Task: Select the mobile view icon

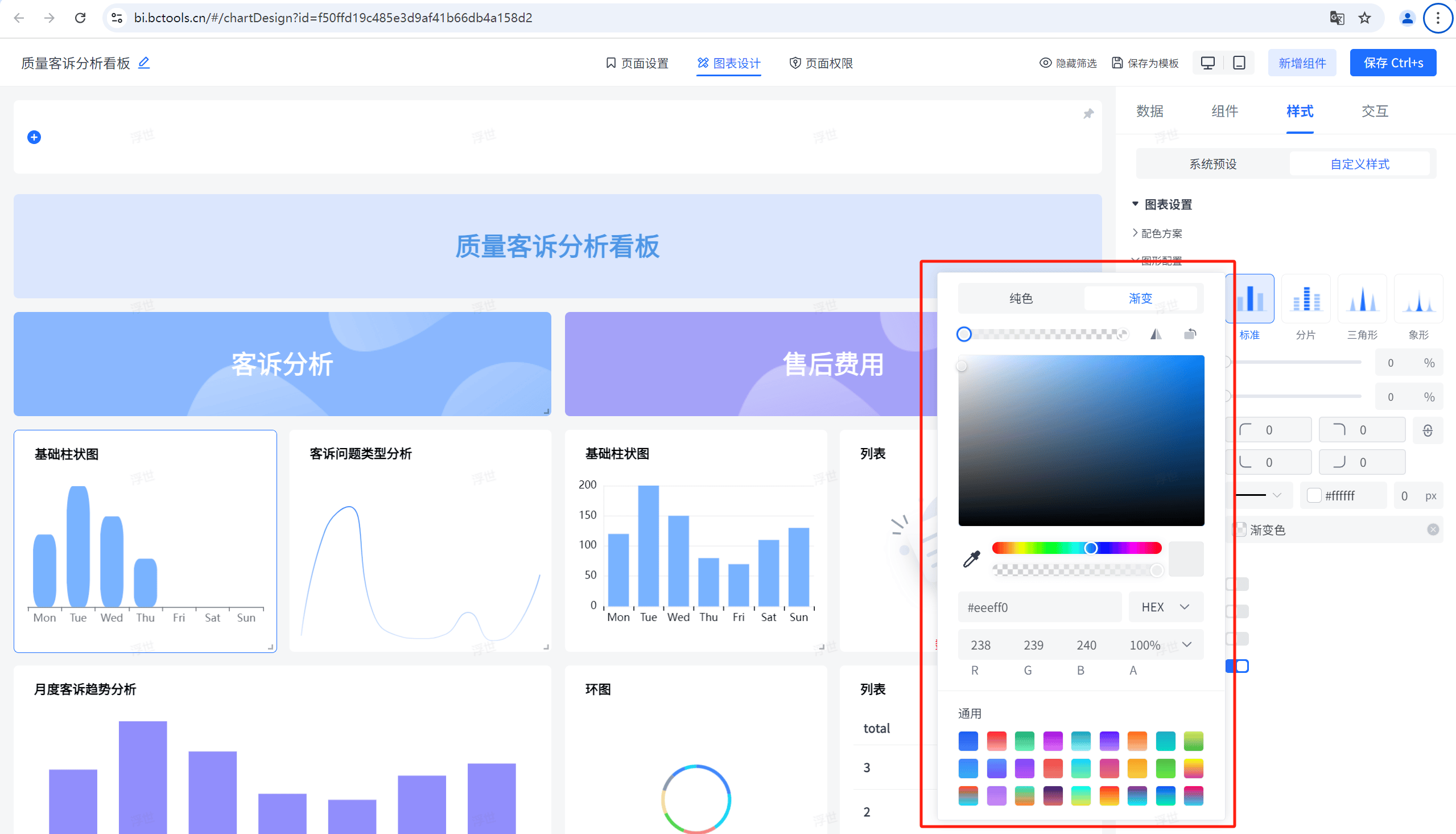Action: click(x=1239, y=63)
